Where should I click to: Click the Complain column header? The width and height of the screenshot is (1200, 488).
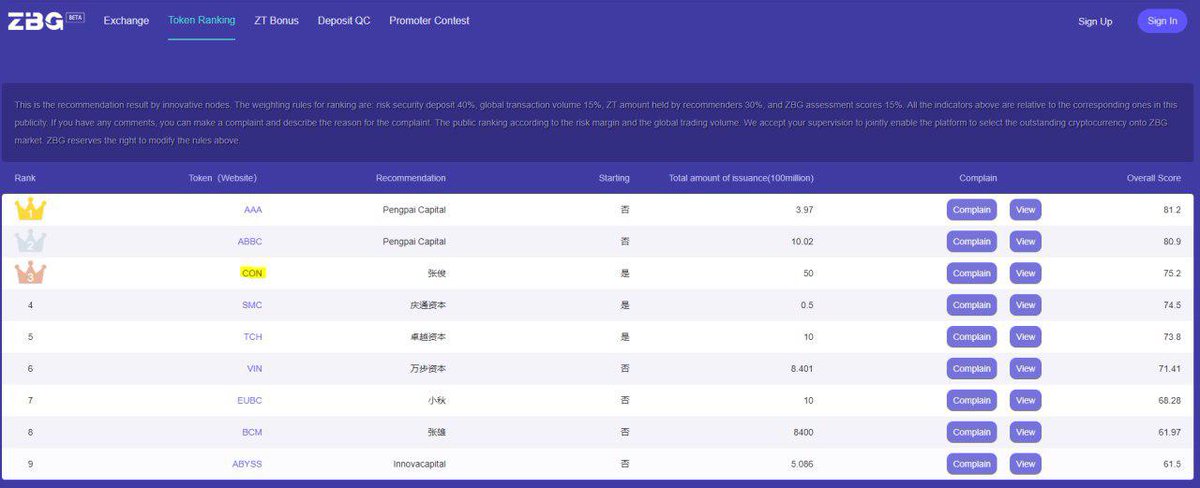[978, 178]
